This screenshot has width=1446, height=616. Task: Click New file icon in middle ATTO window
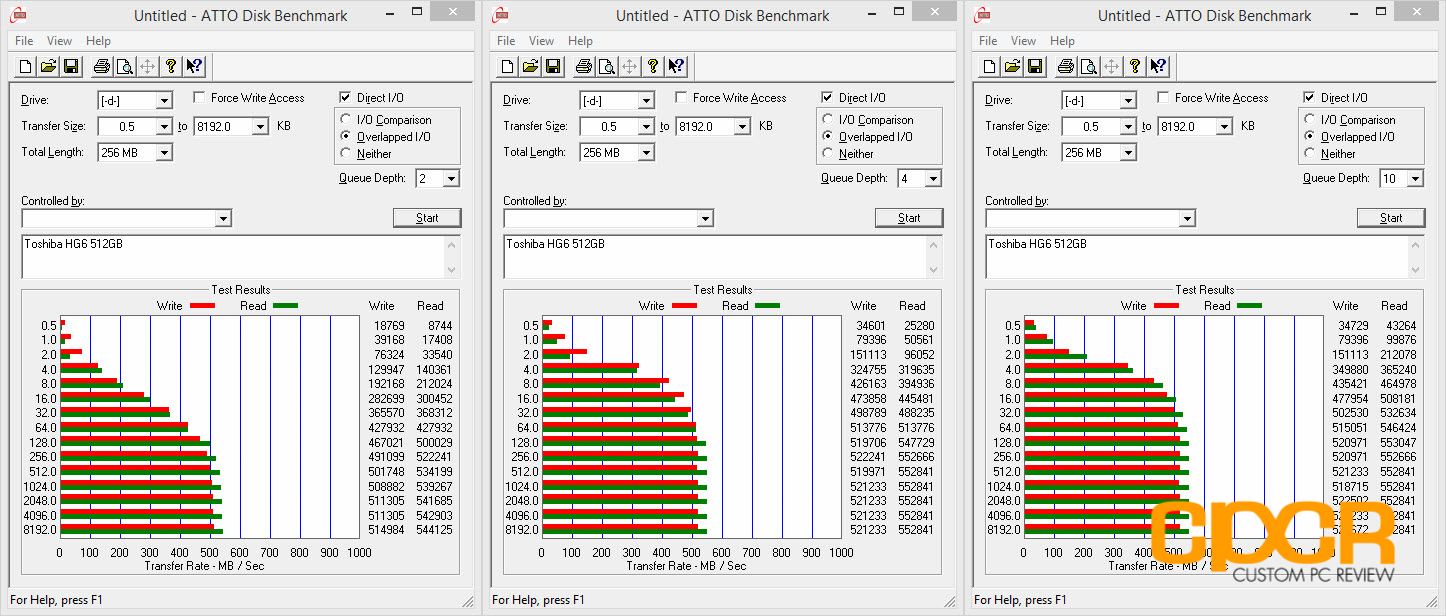click(508, 66)
